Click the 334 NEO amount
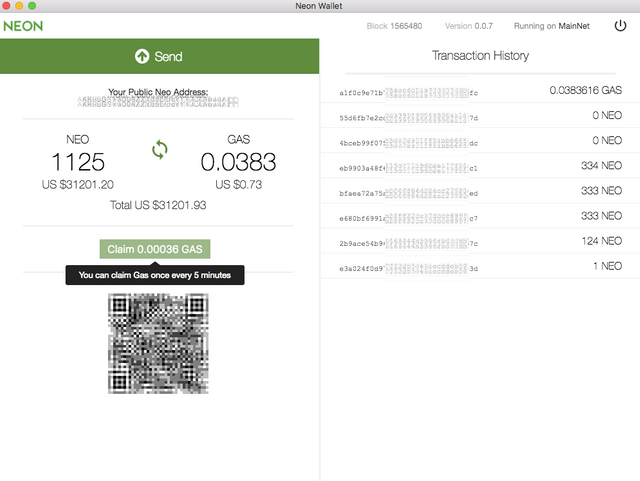The width and height of the screenshot is (640, 481). (x=602, y=166)
